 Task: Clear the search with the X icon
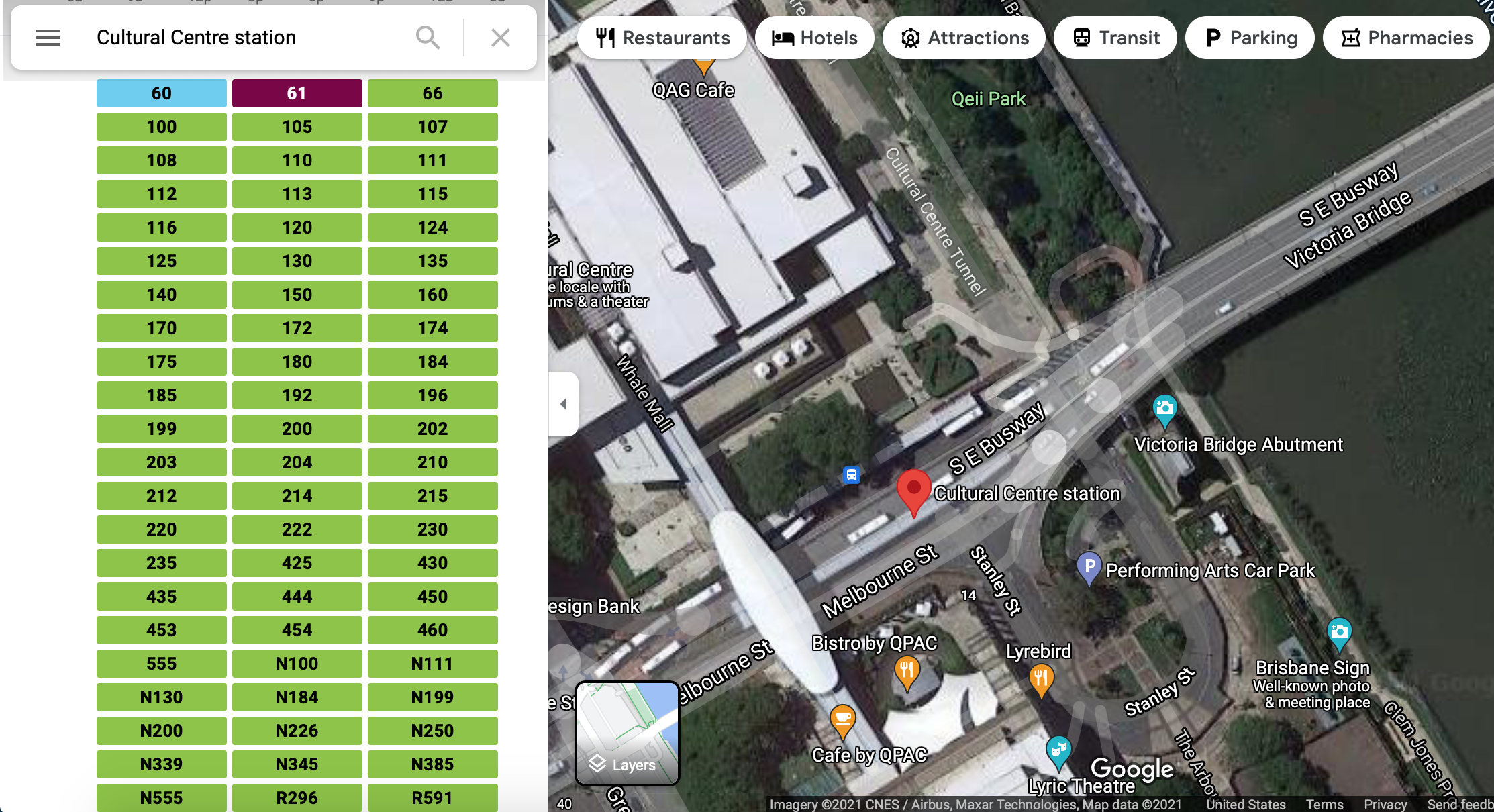(501, 38)
